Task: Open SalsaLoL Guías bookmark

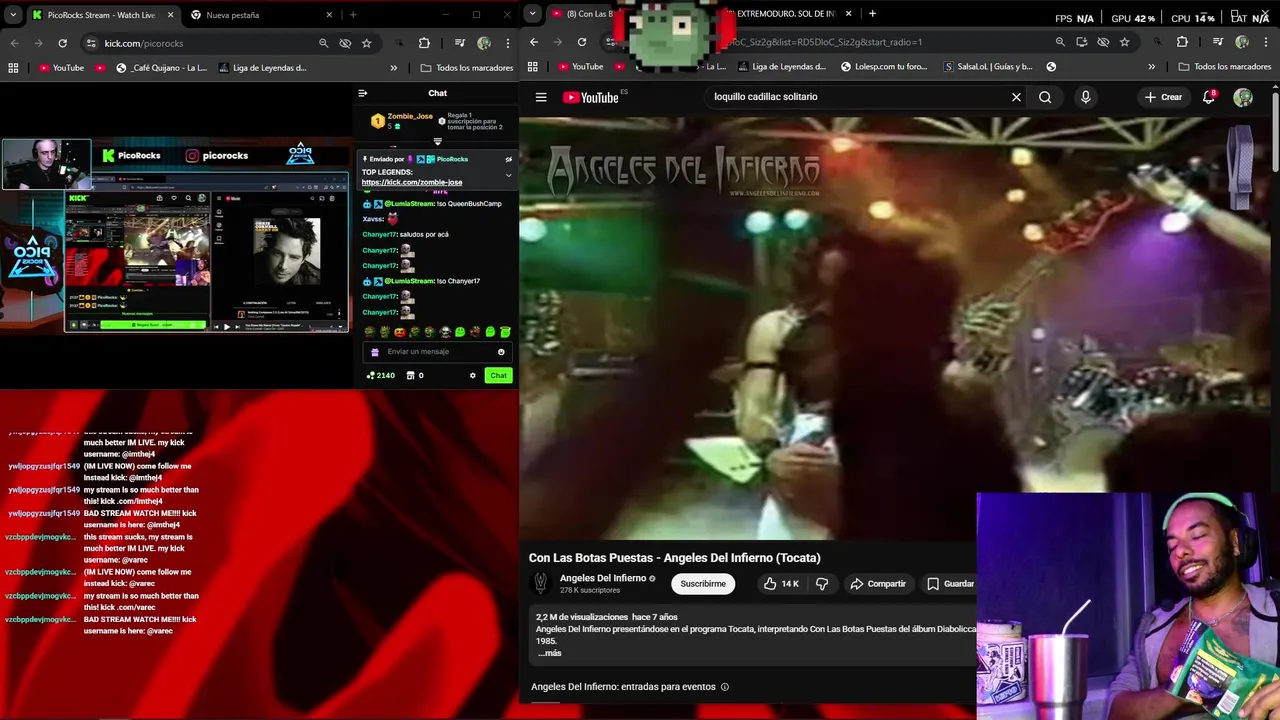Action: [x=988, y=67]
